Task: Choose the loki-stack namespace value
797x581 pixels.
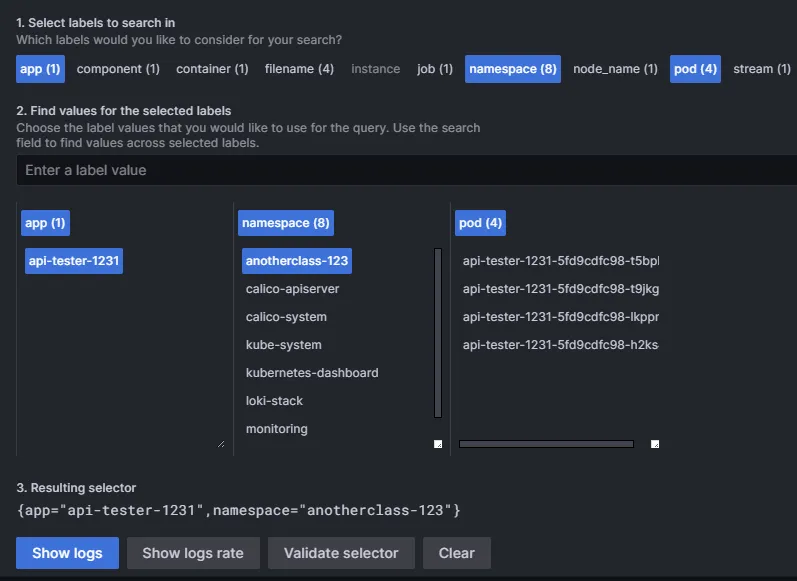Action: [275, 401]
